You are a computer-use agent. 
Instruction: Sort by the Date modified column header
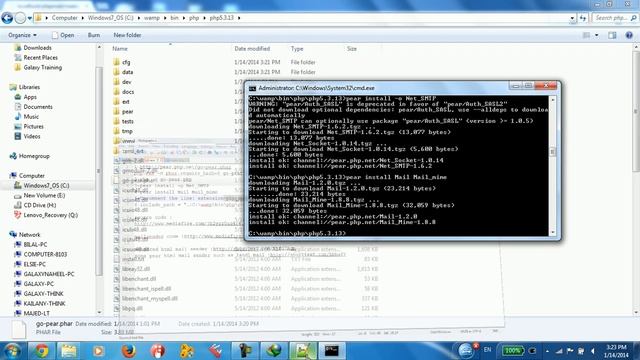click(x=252, y=49)
